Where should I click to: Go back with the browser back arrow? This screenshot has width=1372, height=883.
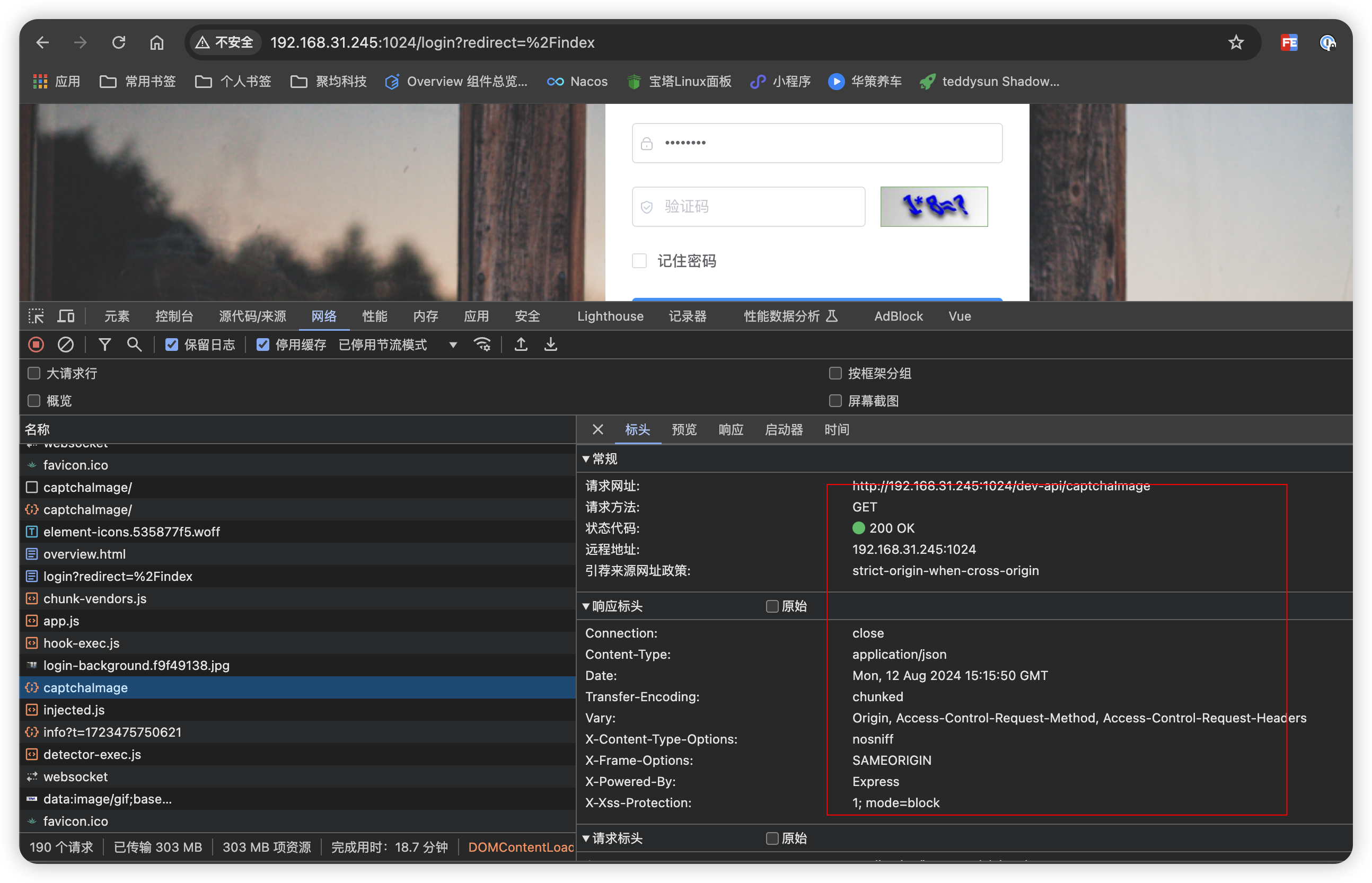42,42
